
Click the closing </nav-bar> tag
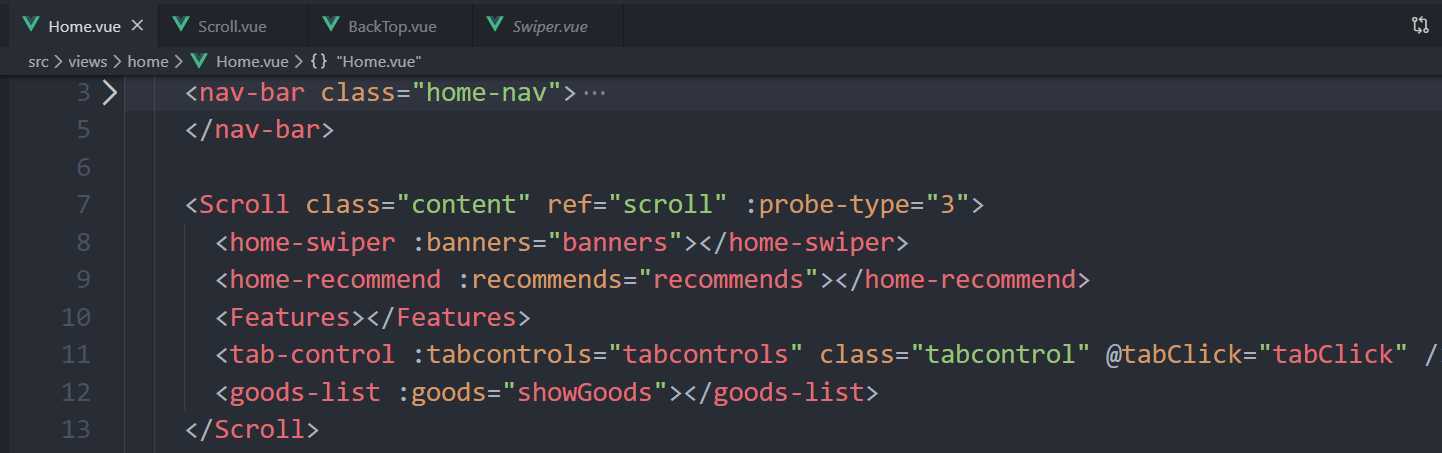pos(259,130)
